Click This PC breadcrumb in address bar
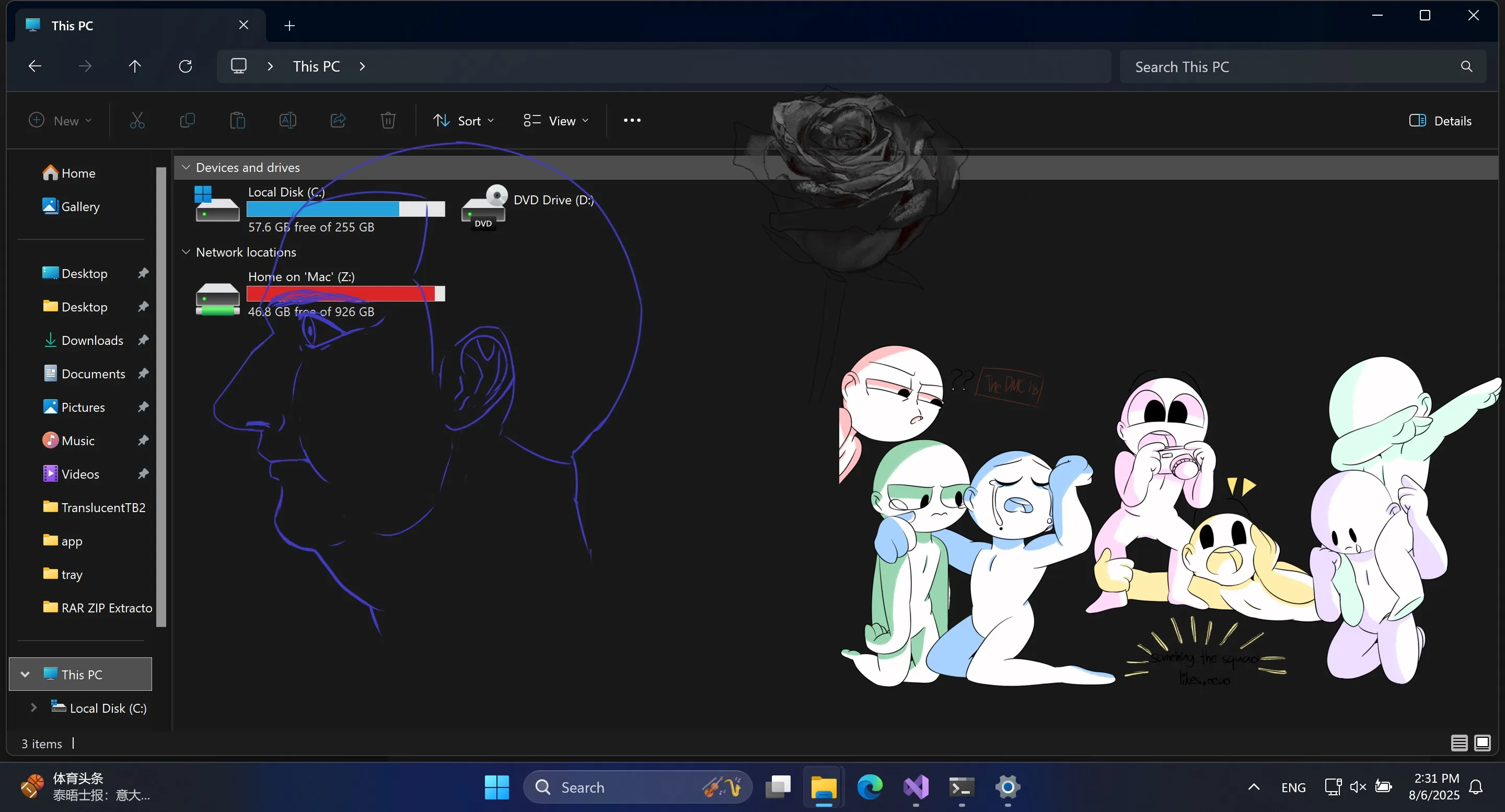1505x812 pixels. pos(316,66)
